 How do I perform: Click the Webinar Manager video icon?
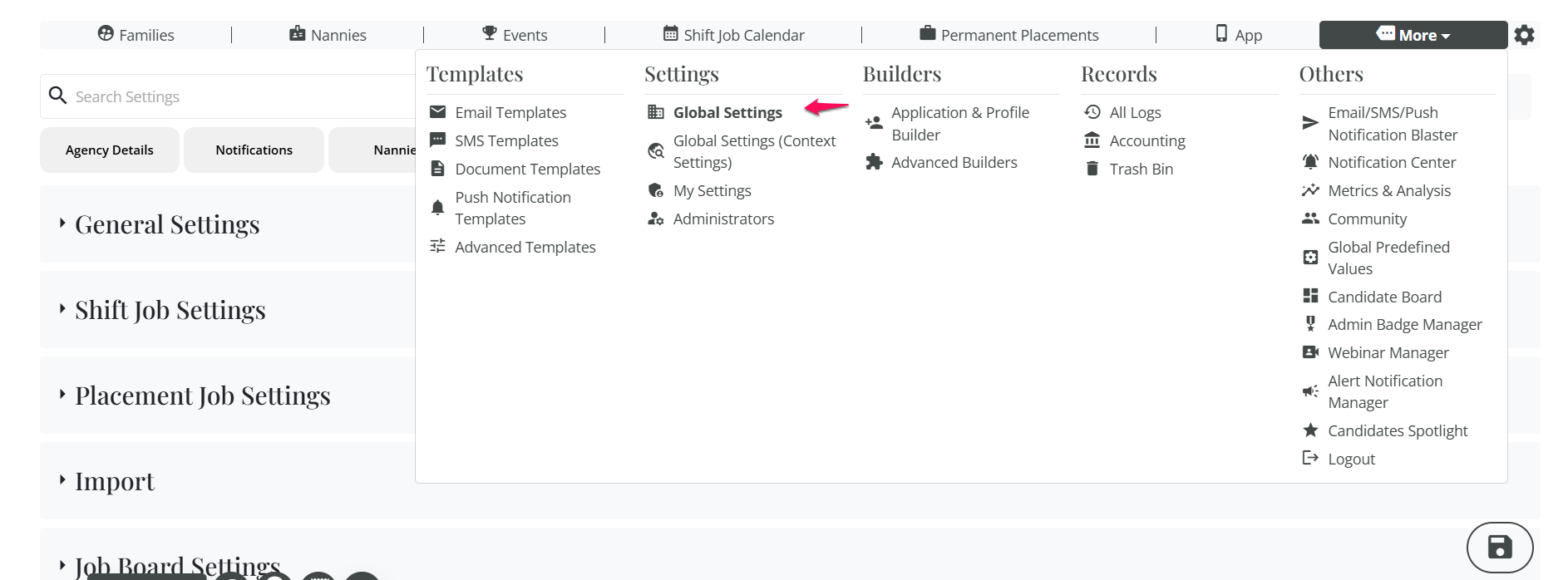click(1310, 352)
